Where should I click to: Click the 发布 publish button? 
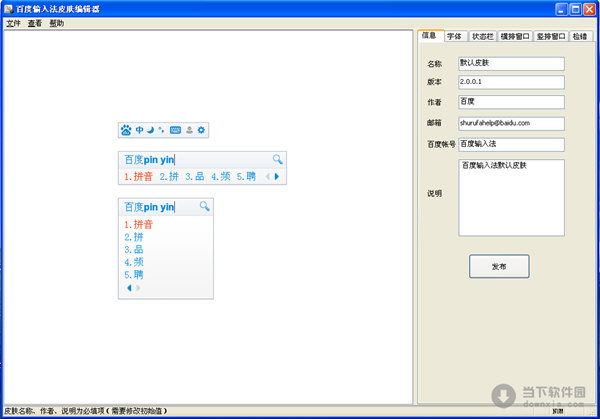pos(499,266)
